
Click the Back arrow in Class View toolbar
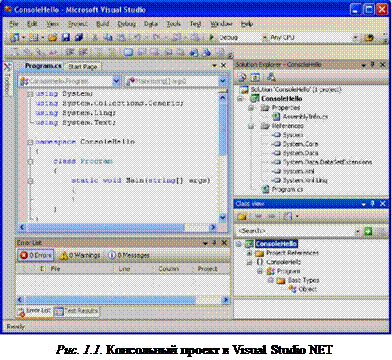click(x=258, y=216)
